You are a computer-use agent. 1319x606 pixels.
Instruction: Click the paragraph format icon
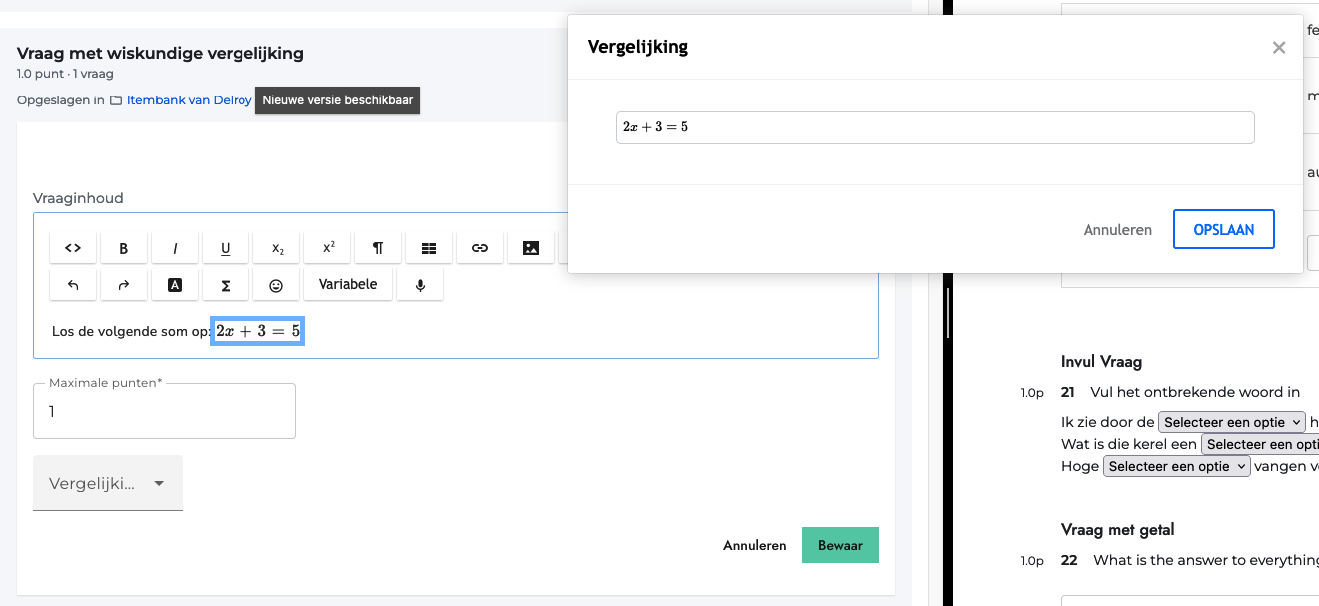coord(378,248)
